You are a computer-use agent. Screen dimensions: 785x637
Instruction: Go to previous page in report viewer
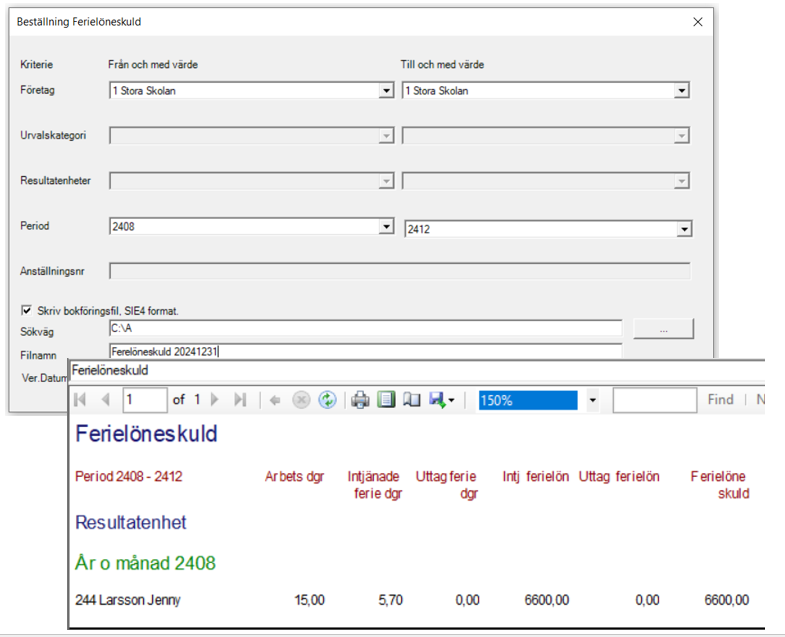106,400
